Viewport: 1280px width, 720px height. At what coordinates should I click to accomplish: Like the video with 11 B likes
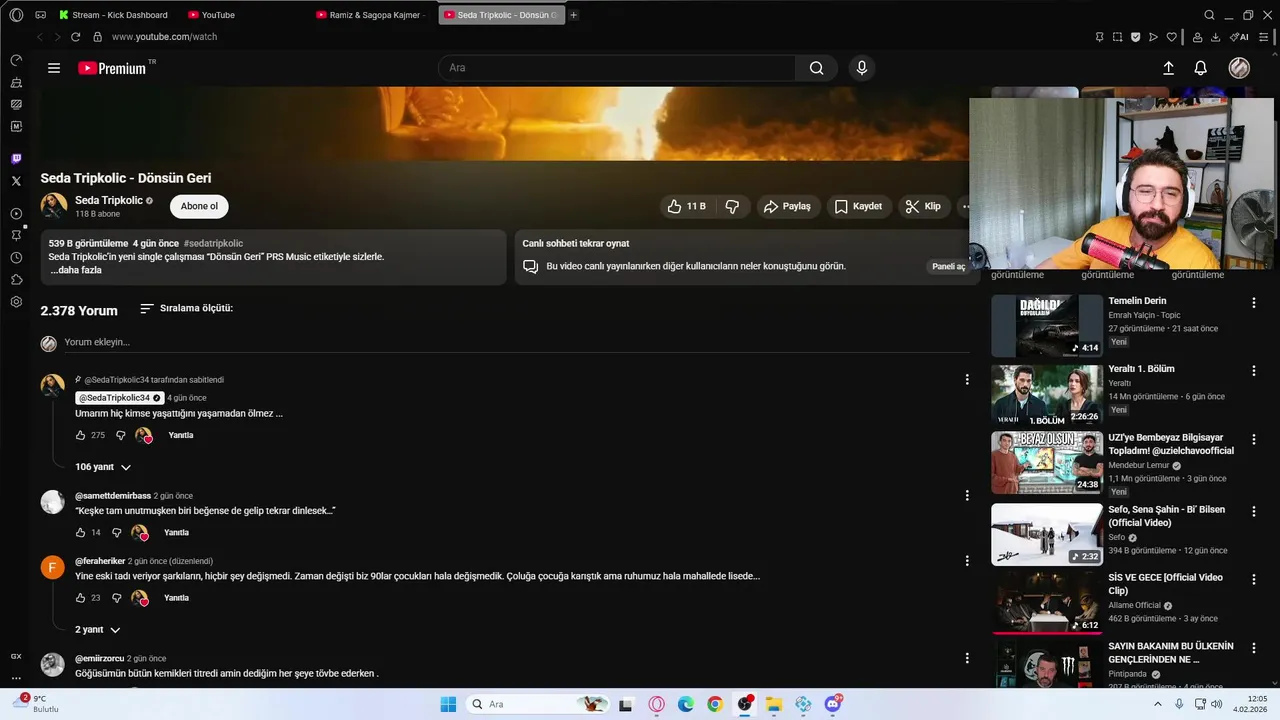pyautogui.click(x=687, y=206)
